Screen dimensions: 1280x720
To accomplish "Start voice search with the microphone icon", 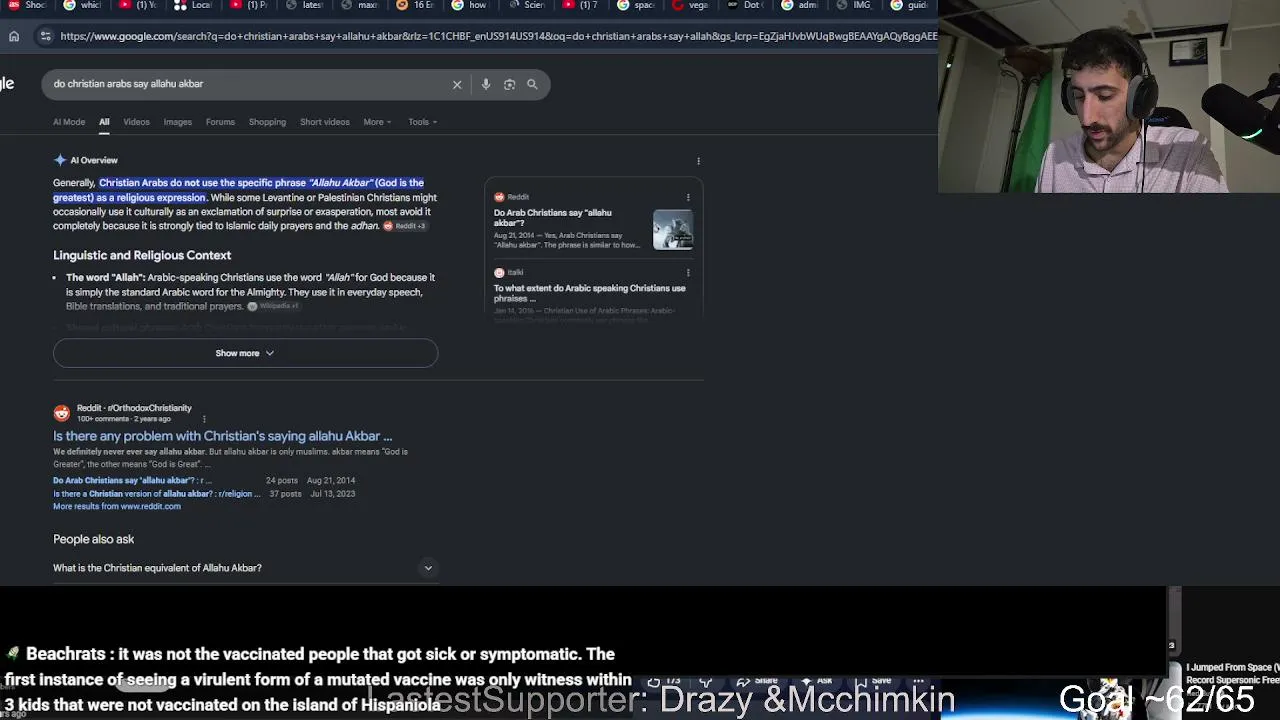I will [486, 84].
